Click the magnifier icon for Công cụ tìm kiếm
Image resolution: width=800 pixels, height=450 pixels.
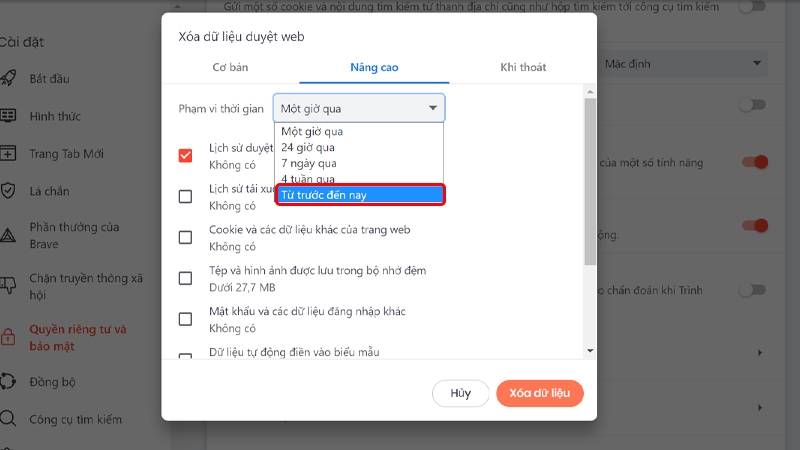tap(8, 419)
